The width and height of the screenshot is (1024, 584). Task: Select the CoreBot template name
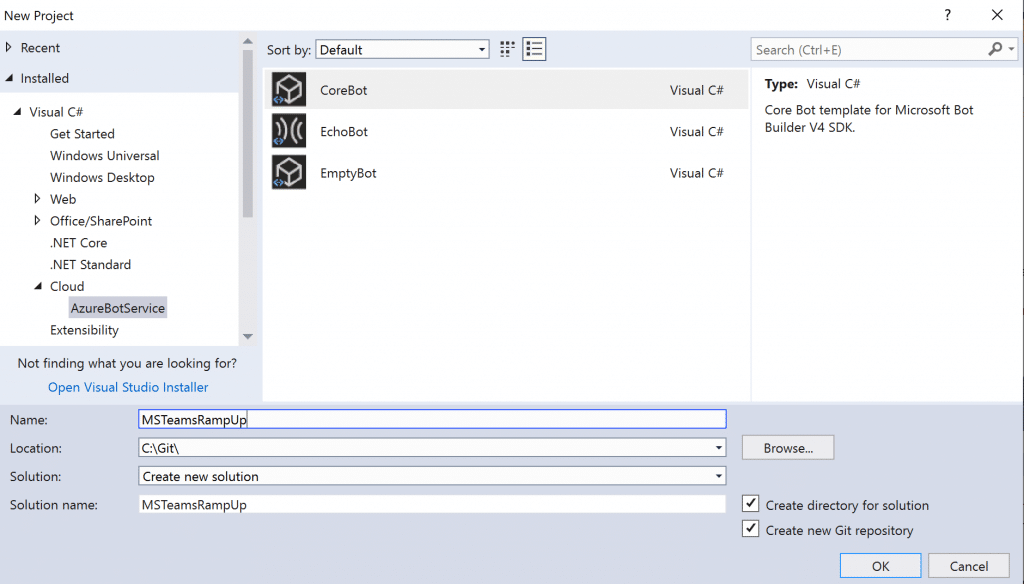coord(344,90)
